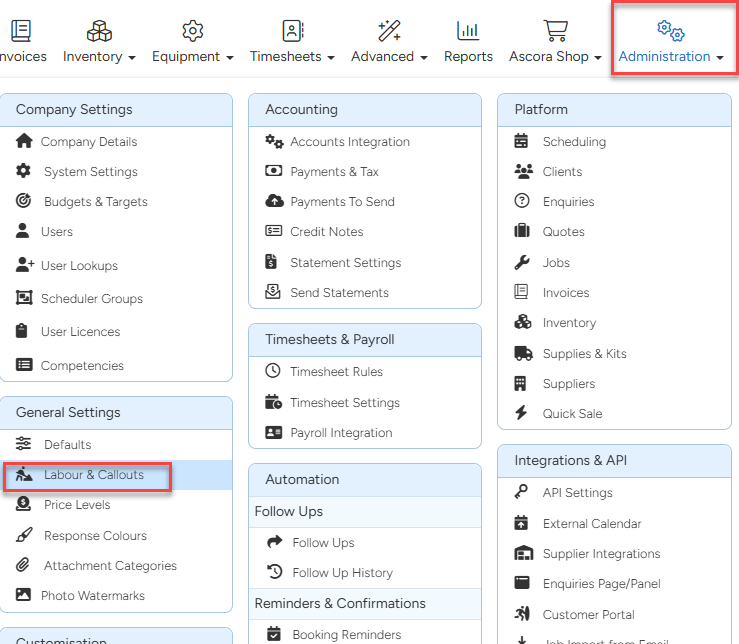The height and width of the screenshot is (644, 739).
Task: Go to Payroll Integration settings
Action: 341,433
